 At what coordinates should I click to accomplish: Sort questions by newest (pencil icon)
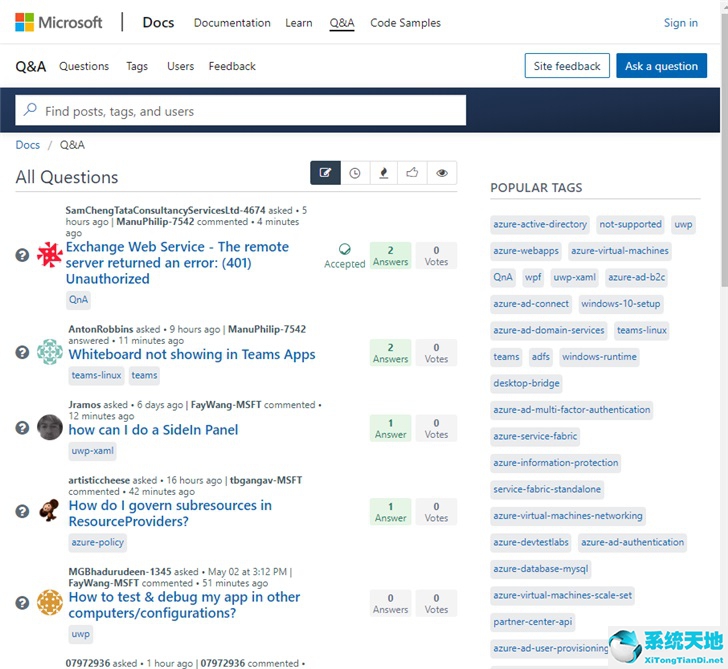[x=325, y=173]
